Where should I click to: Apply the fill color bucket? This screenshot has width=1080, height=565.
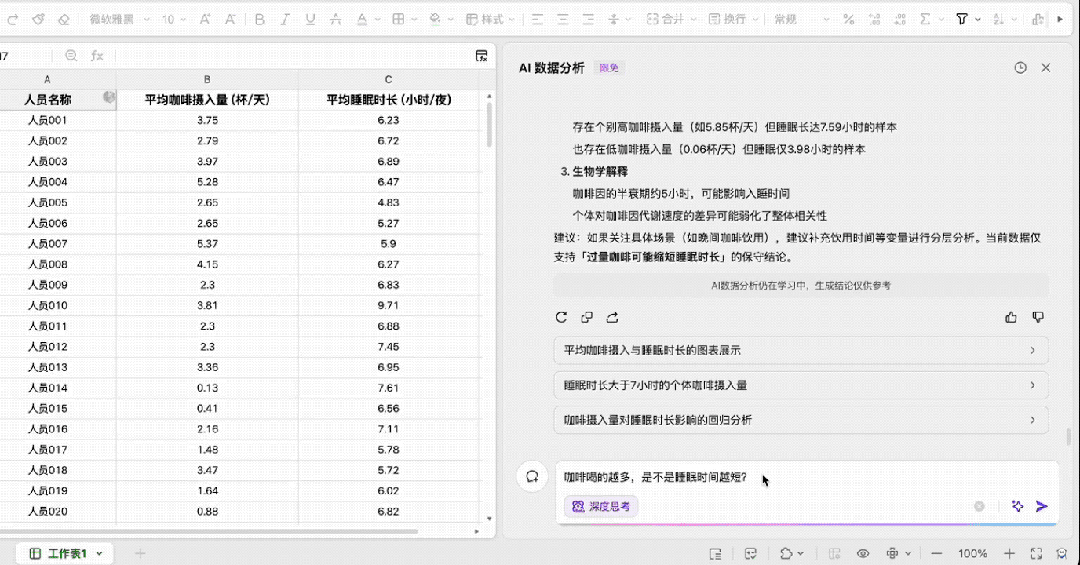tap(435, 19)
